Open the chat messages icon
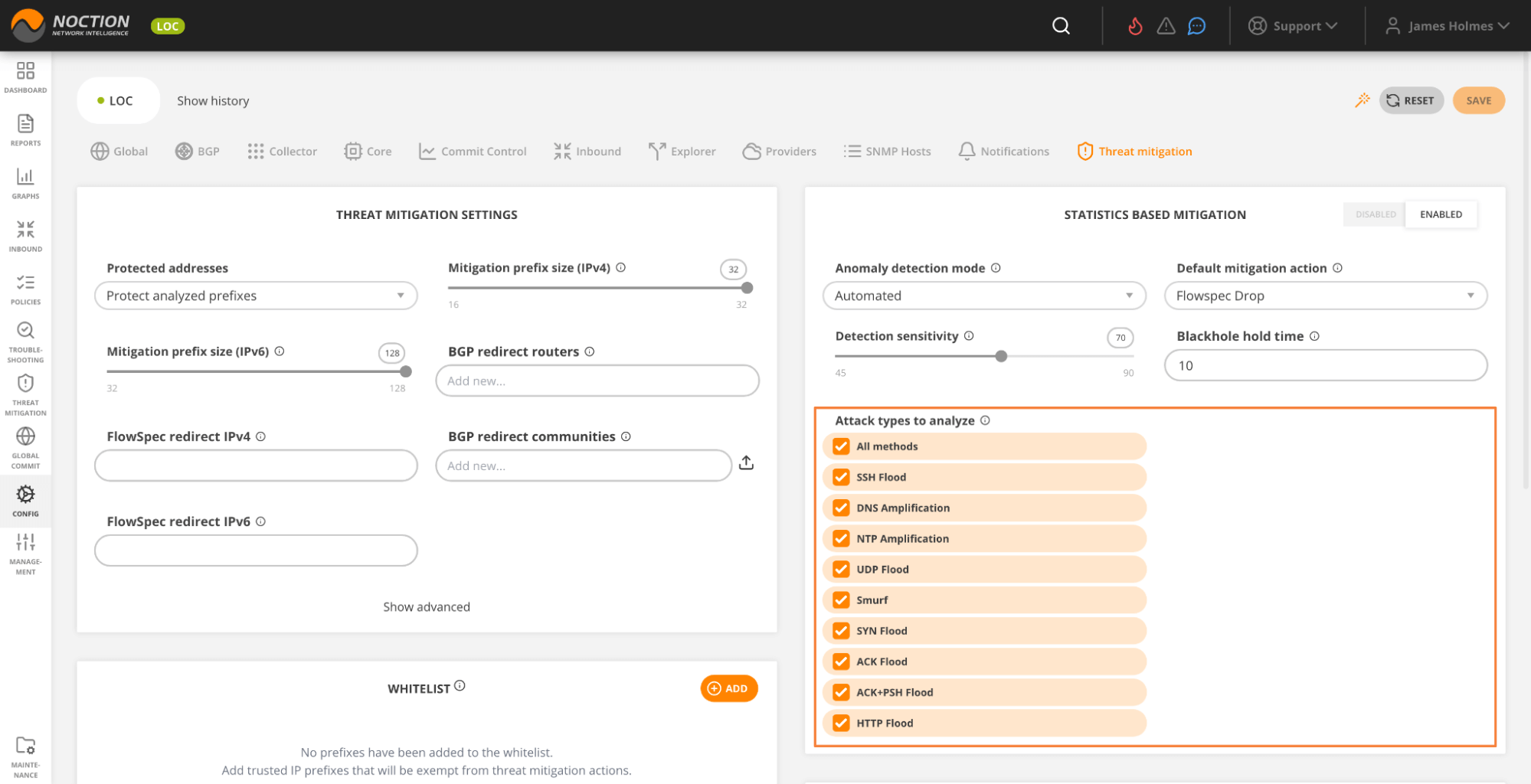 point(1196,26)
